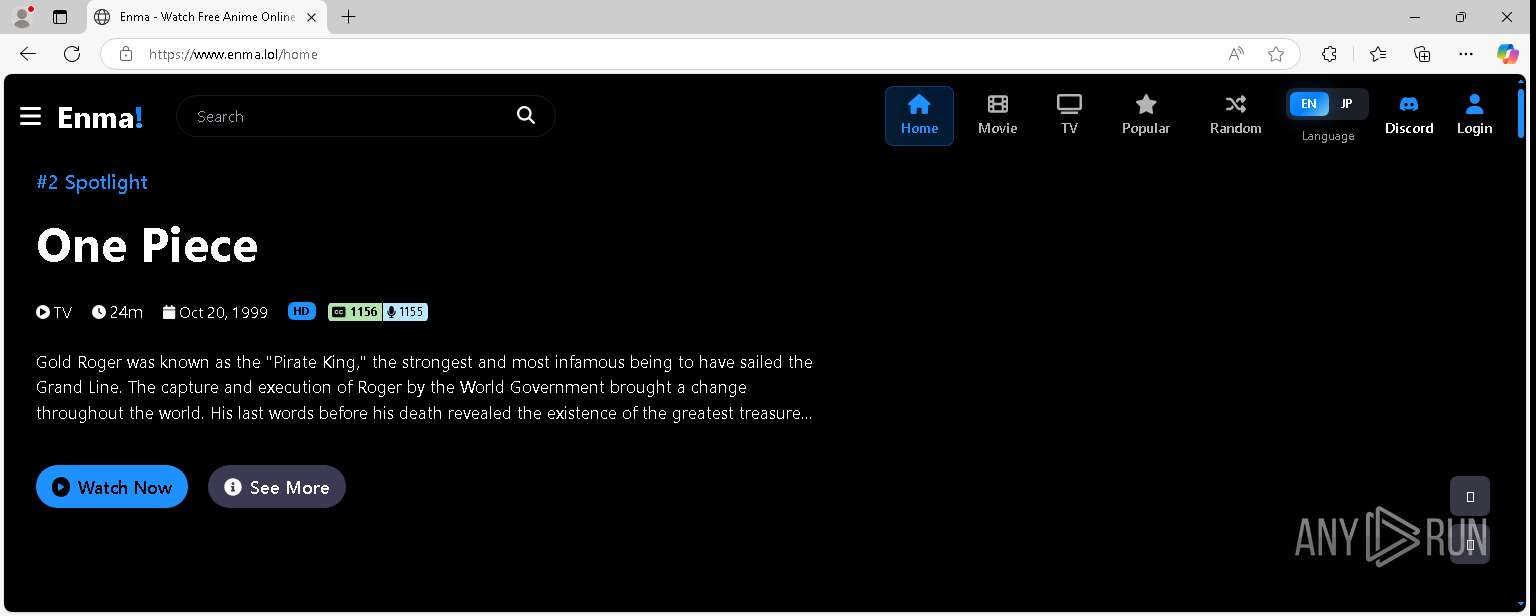Open the Favorites list
Viewport: 1536px width, 616px height.
click(1378, 54)
